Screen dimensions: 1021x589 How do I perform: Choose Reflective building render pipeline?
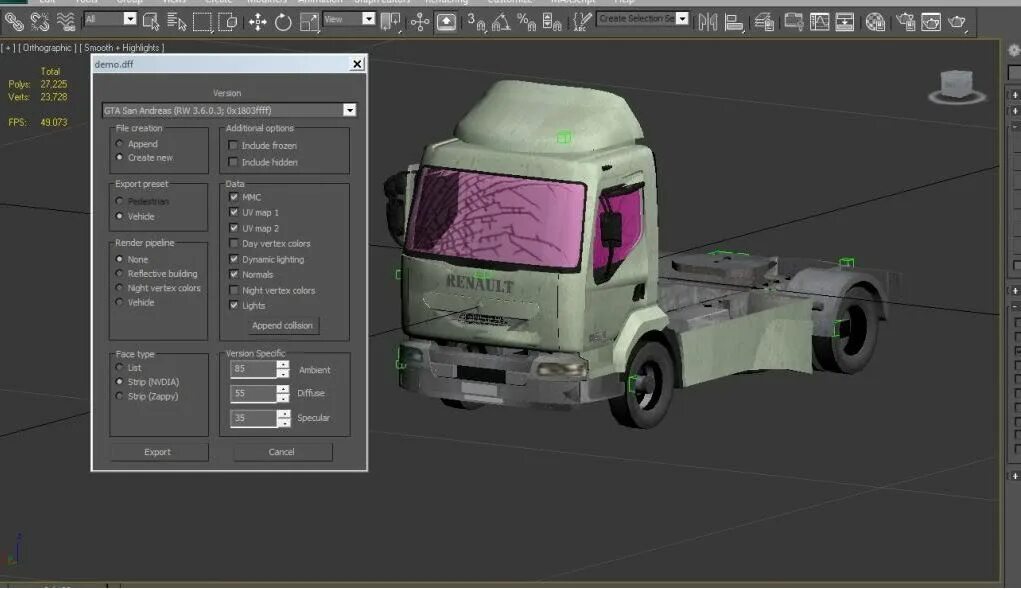[156, 273]
